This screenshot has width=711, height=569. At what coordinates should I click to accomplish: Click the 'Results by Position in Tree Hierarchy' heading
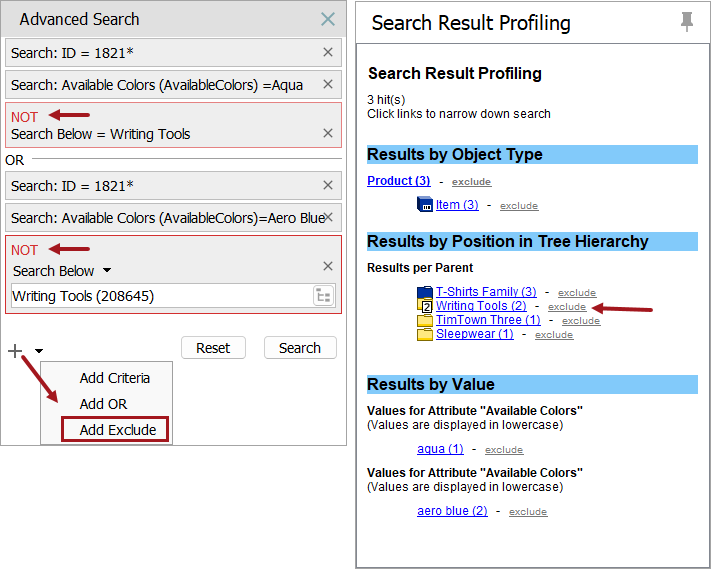(507, 241)
